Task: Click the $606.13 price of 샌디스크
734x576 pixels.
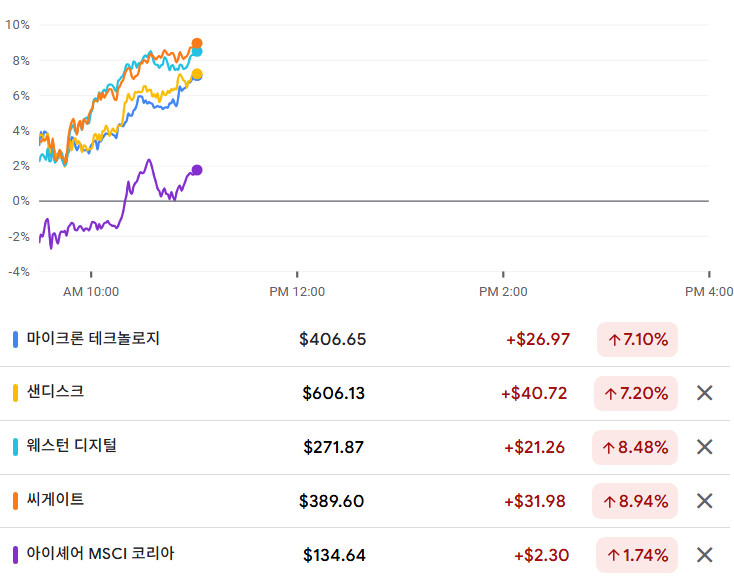Action: point(333,393)
